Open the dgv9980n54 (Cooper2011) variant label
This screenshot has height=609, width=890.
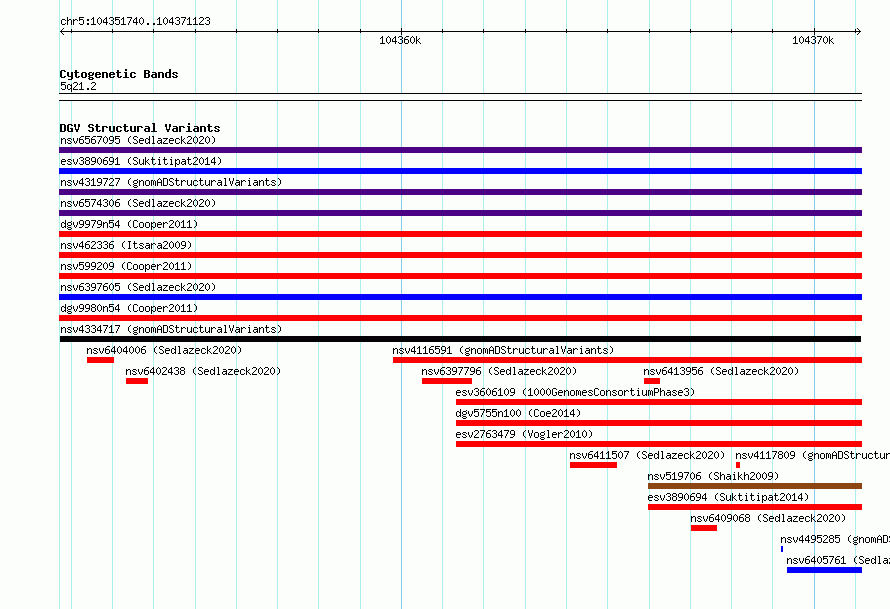(129, 308)
